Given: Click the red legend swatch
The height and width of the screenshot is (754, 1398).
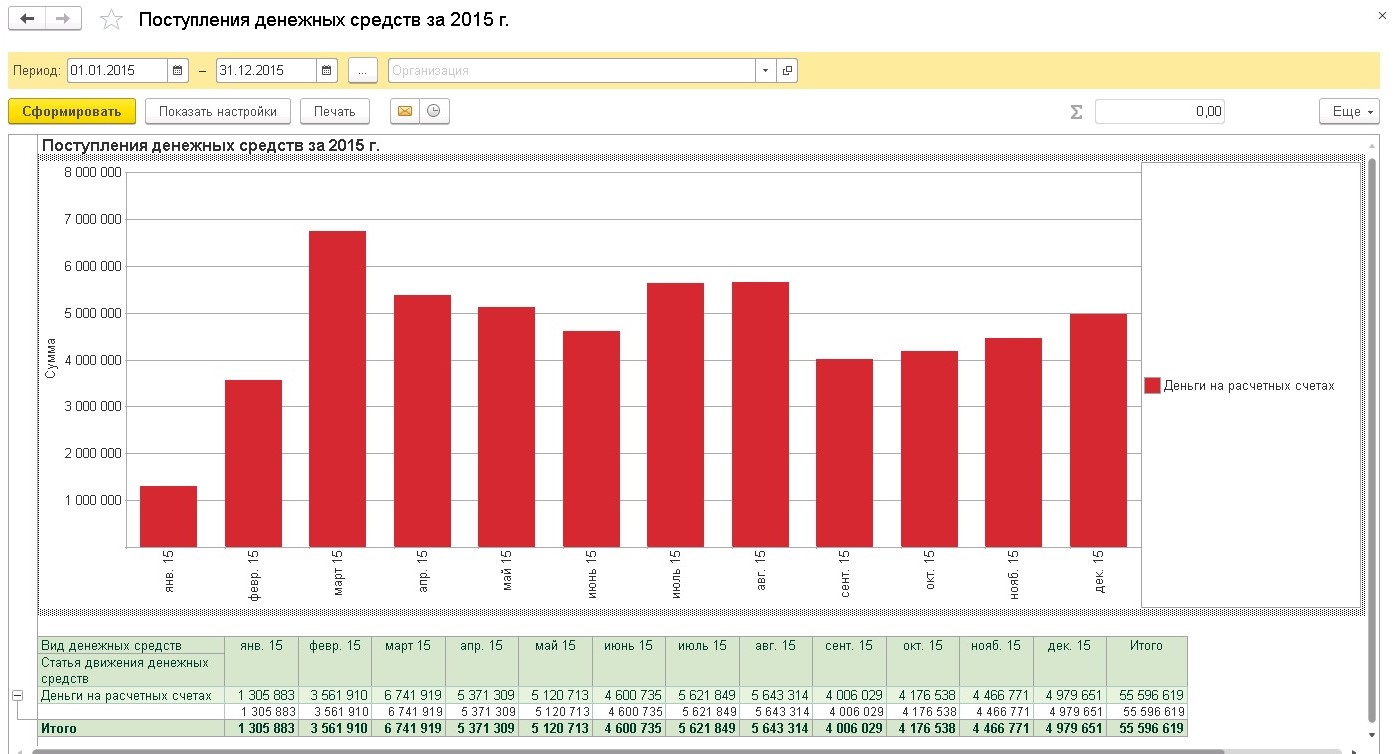Looking at the screenshot, I should tap(1152, 386).
